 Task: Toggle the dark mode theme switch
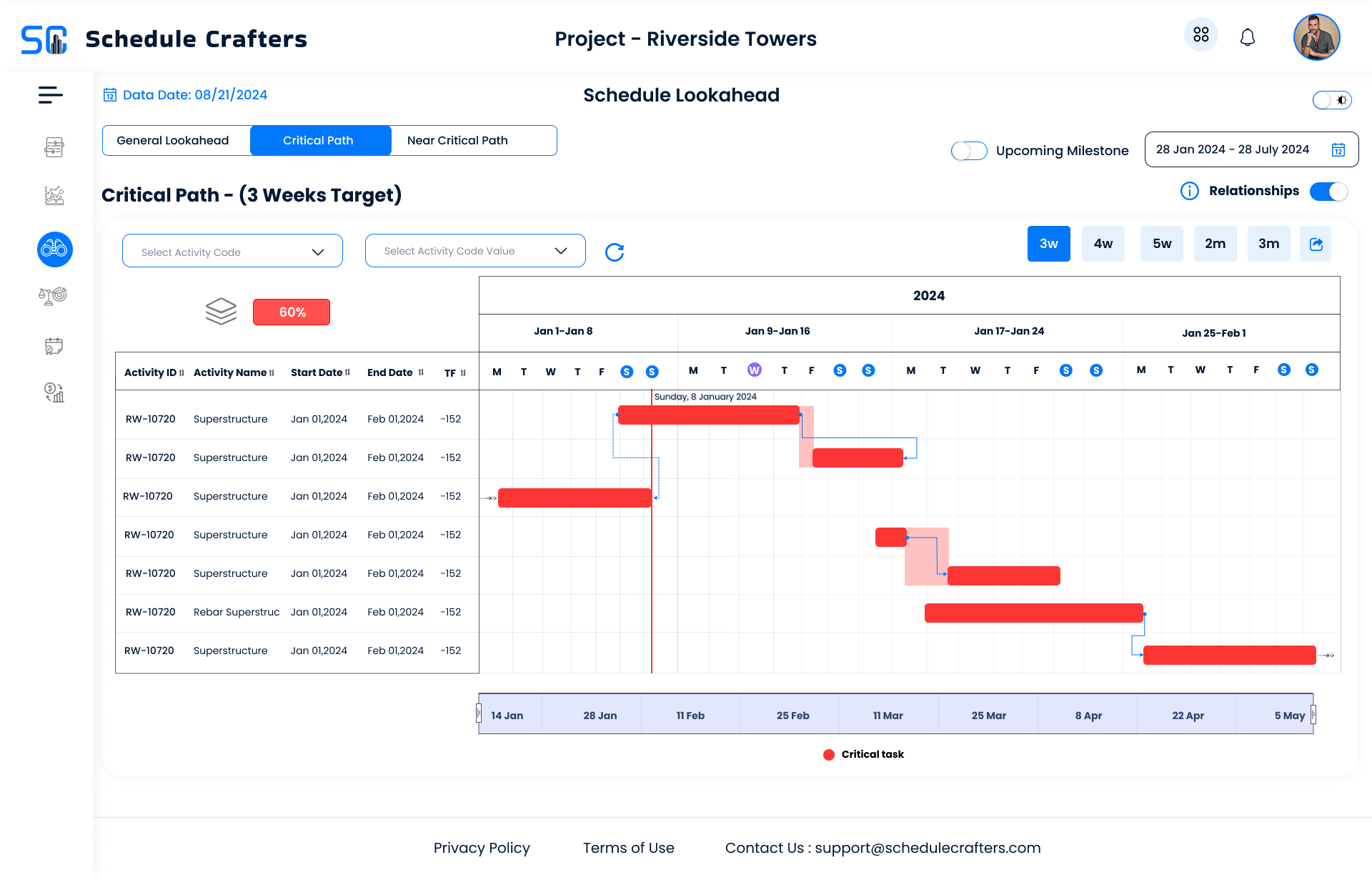pyautogui.click(x=1332, y=100)
